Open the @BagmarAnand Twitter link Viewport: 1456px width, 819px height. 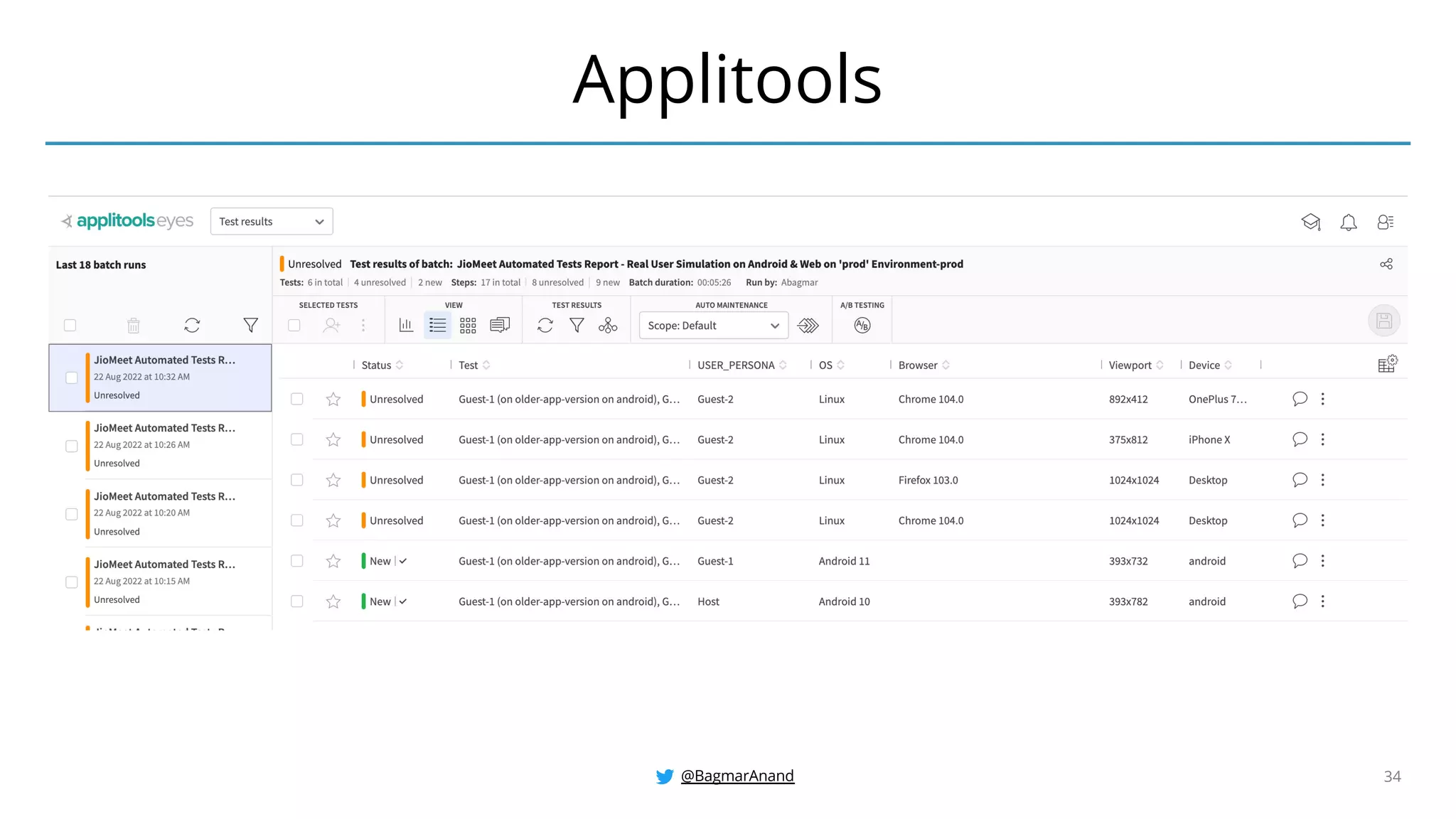(737, 776)
